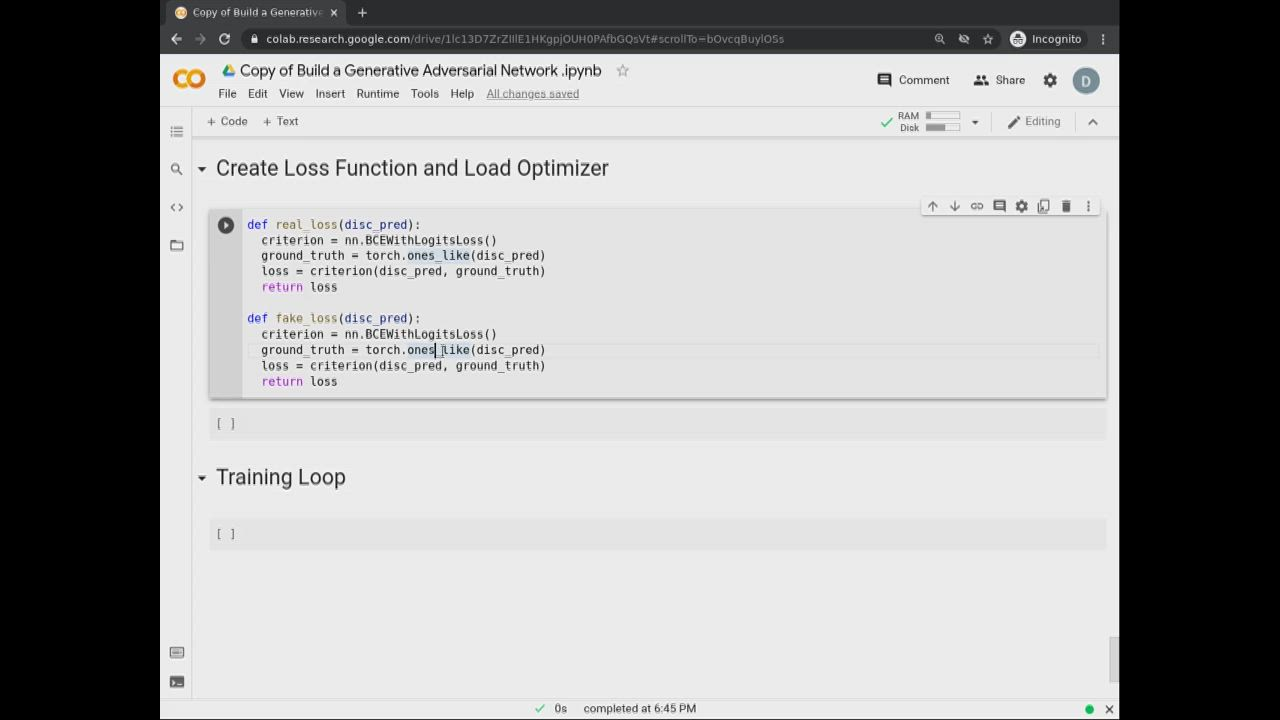The image size is (1280, 720).
Task: Open Chrome three-dot menu
Action: pos(1103,39)
